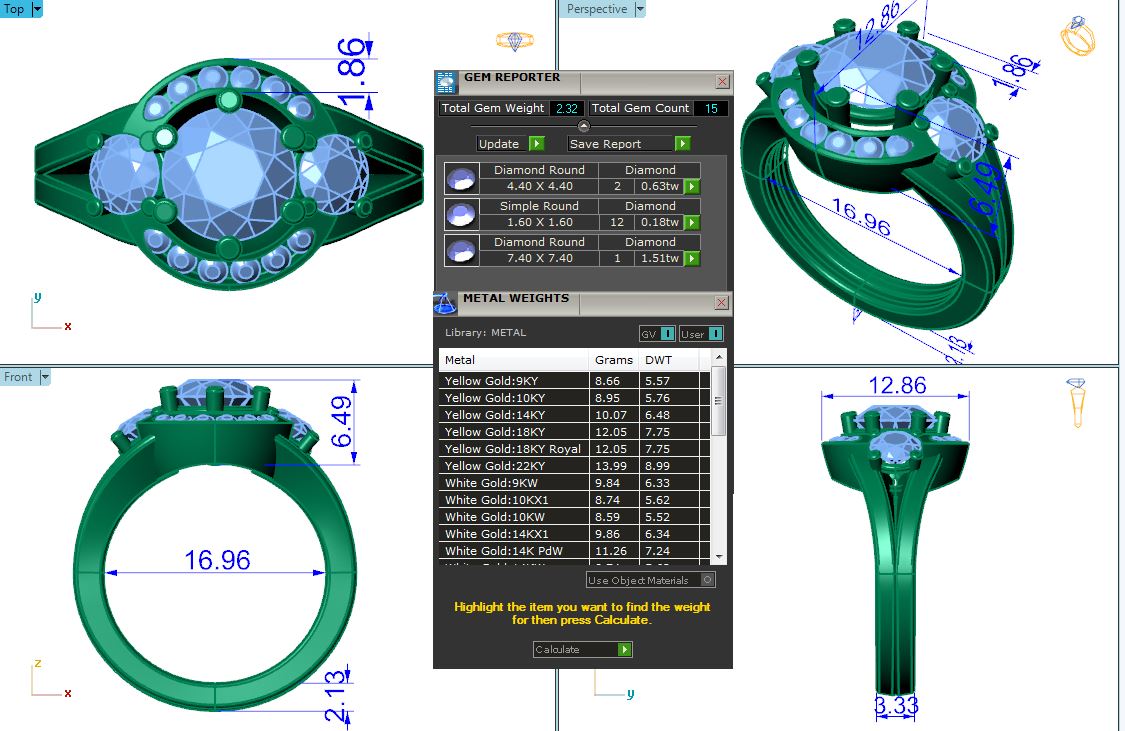Click the 7.40 Diamond Round gem thumbnail

tap(460, 251)
